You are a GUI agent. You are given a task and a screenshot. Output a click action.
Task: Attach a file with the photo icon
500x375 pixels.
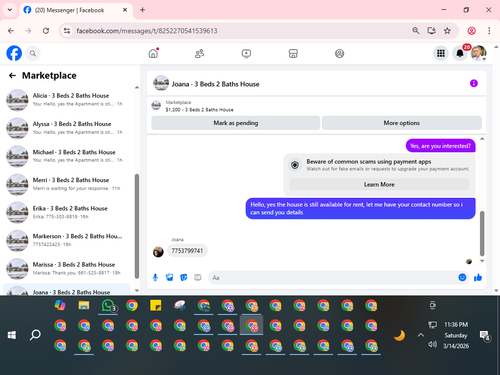(170, 277)
